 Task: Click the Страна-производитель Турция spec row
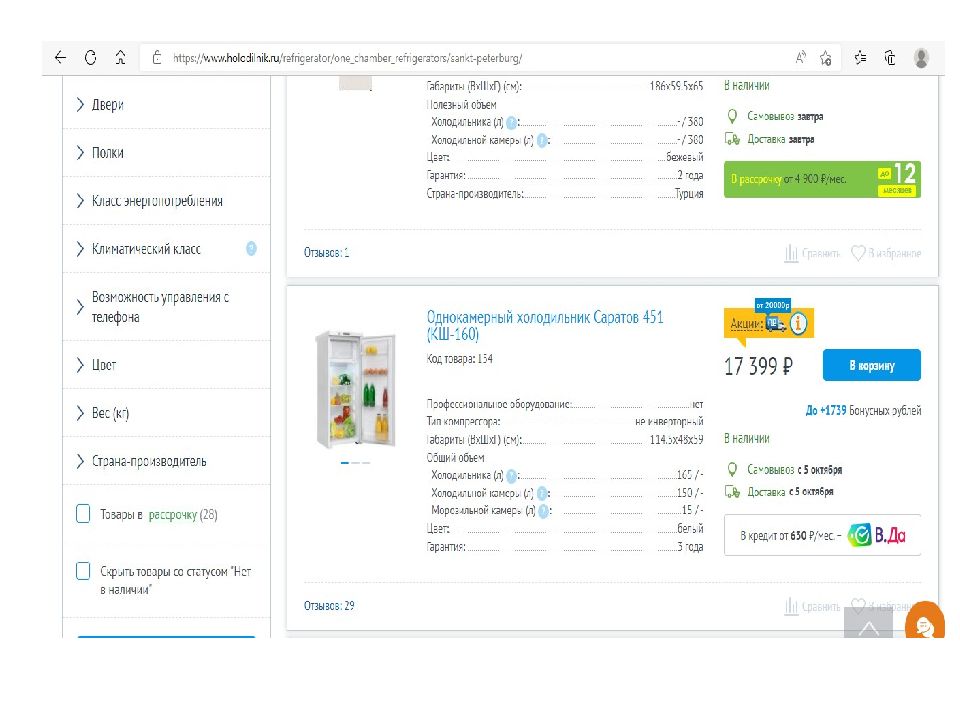coord(565,194)
